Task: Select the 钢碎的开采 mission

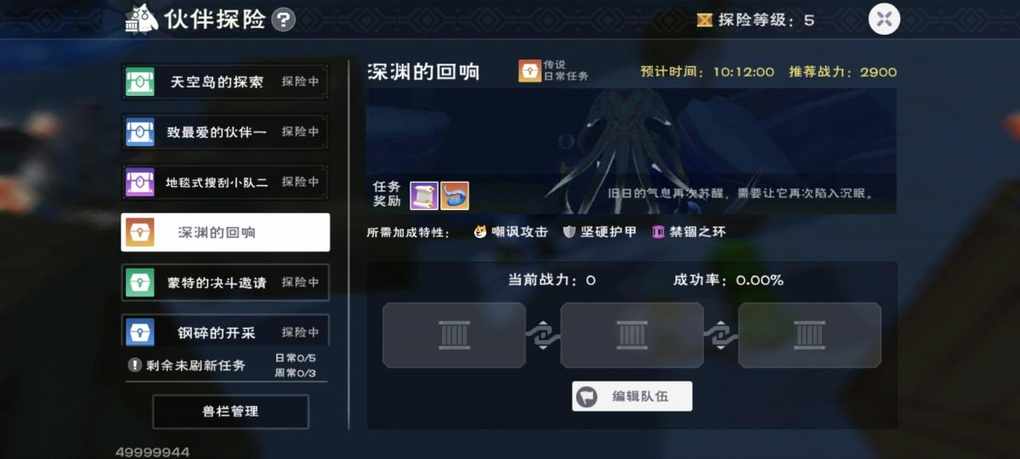Action: tap(225, 331)
